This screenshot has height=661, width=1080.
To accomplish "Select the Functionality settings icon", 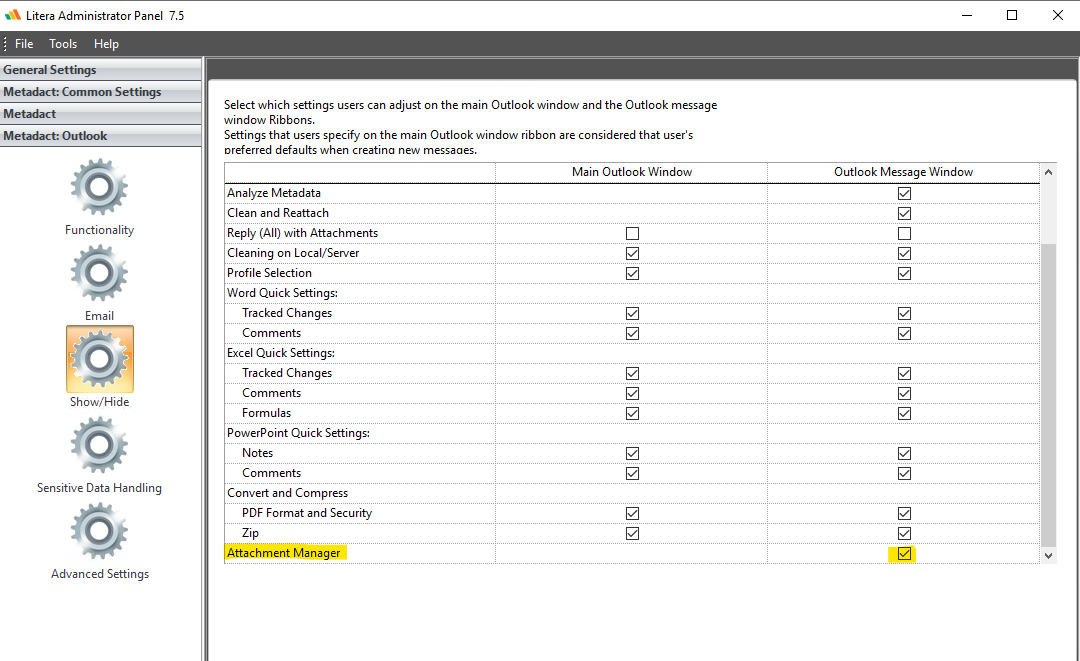I will (99, 186).
